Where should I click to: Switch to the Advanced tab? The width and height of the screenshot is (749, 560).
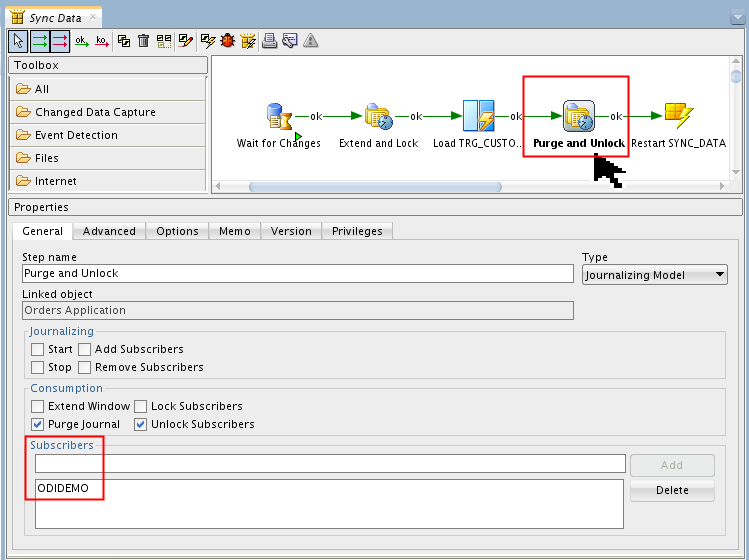tap(109, 231)
